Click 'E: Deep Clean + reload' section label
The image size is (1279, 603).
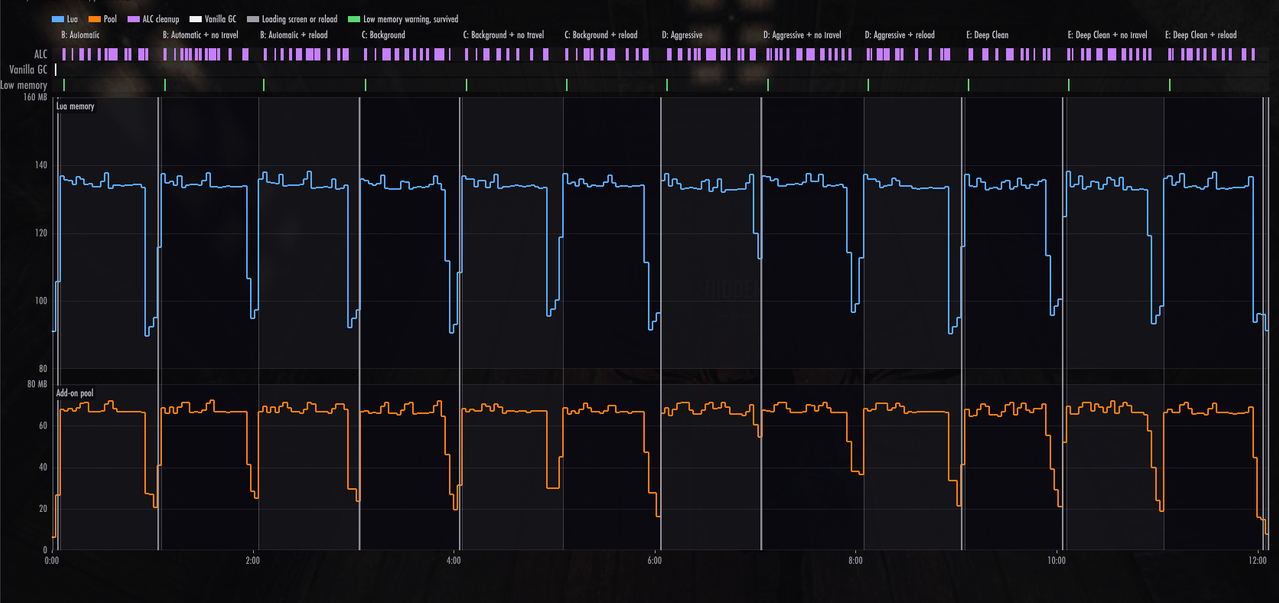[x=1201, y=35]
